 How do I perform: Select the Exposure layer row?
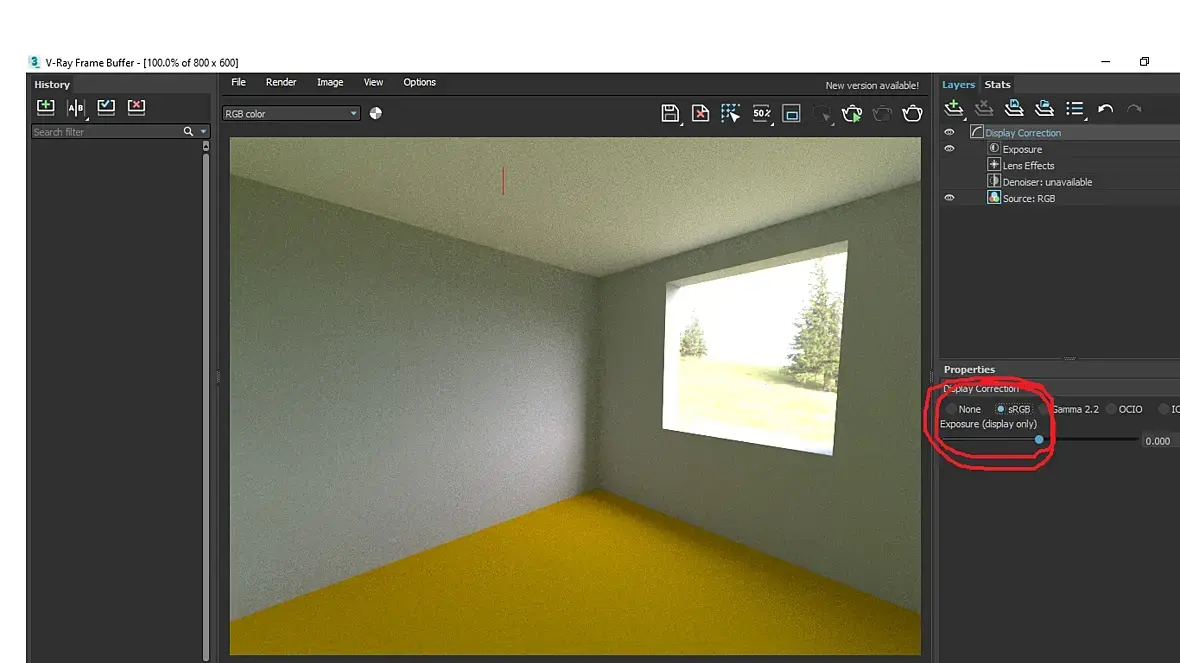(1059, 149)
